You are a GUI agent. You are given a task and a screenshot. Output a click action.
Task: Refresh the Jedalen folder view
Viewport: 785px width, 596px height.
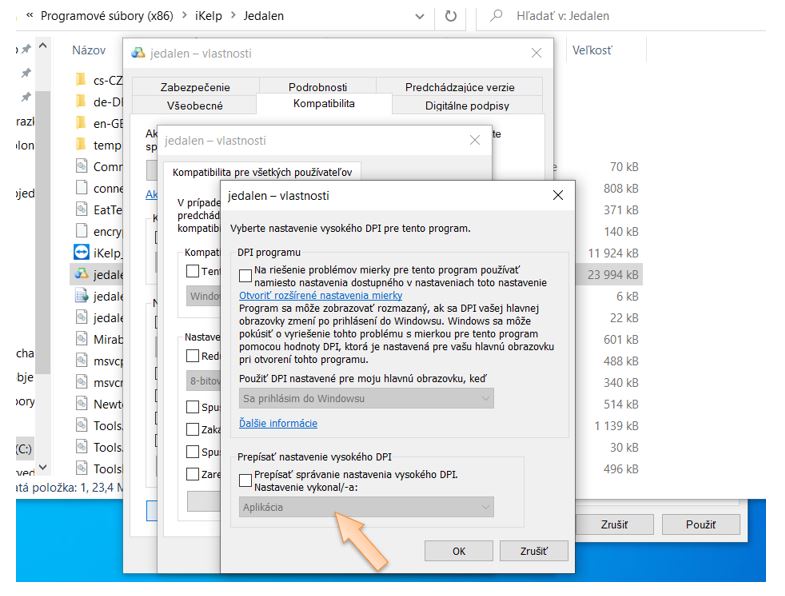(451, 16)
